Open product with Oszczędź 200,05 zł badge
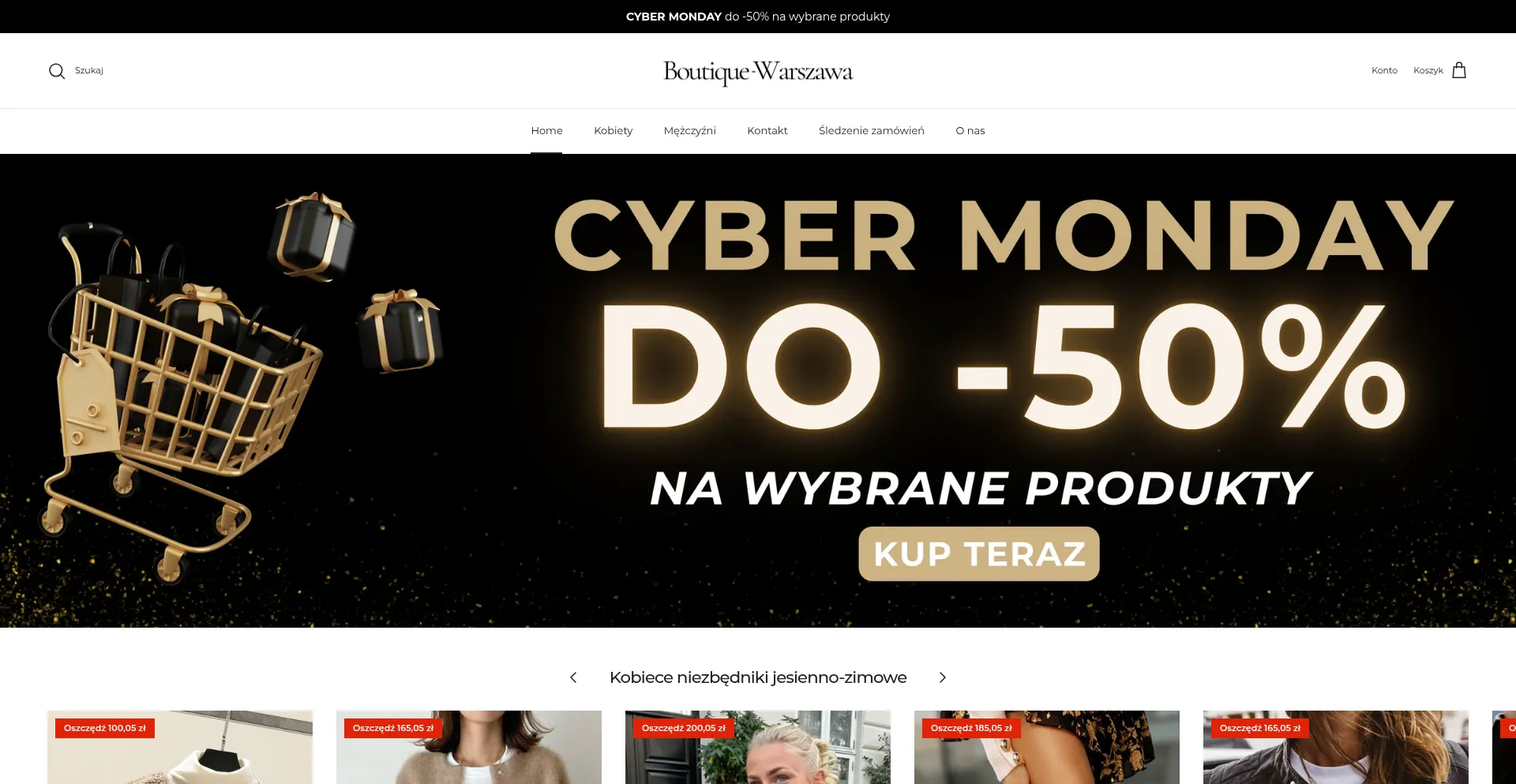 pos(758,747)
